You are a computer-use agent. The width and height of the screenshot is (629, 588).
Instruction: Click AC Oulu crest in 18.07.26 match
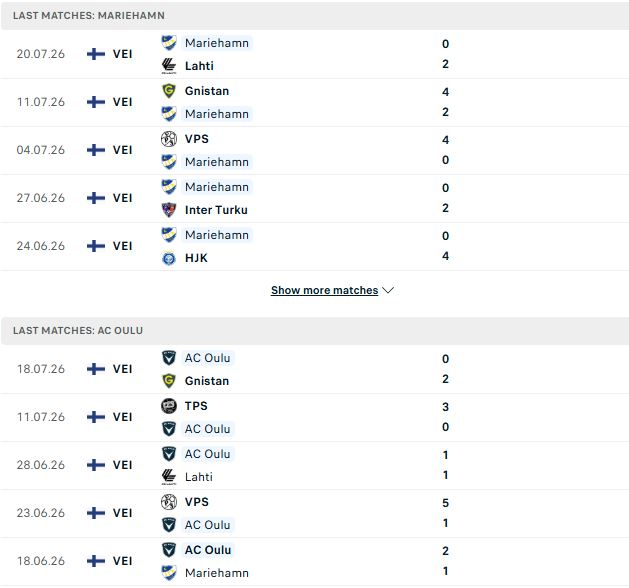pyautogui.click(x=168, y=358)
